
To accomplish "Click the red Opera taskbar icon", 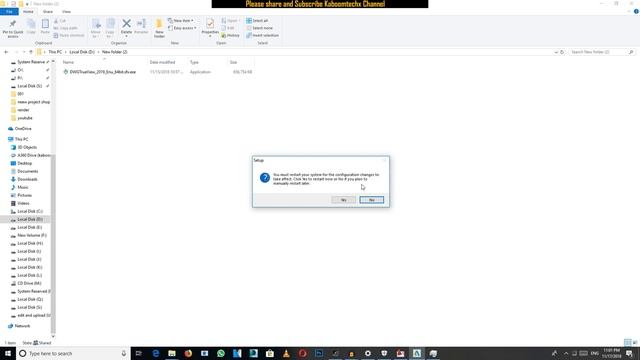I will (302, 353).
